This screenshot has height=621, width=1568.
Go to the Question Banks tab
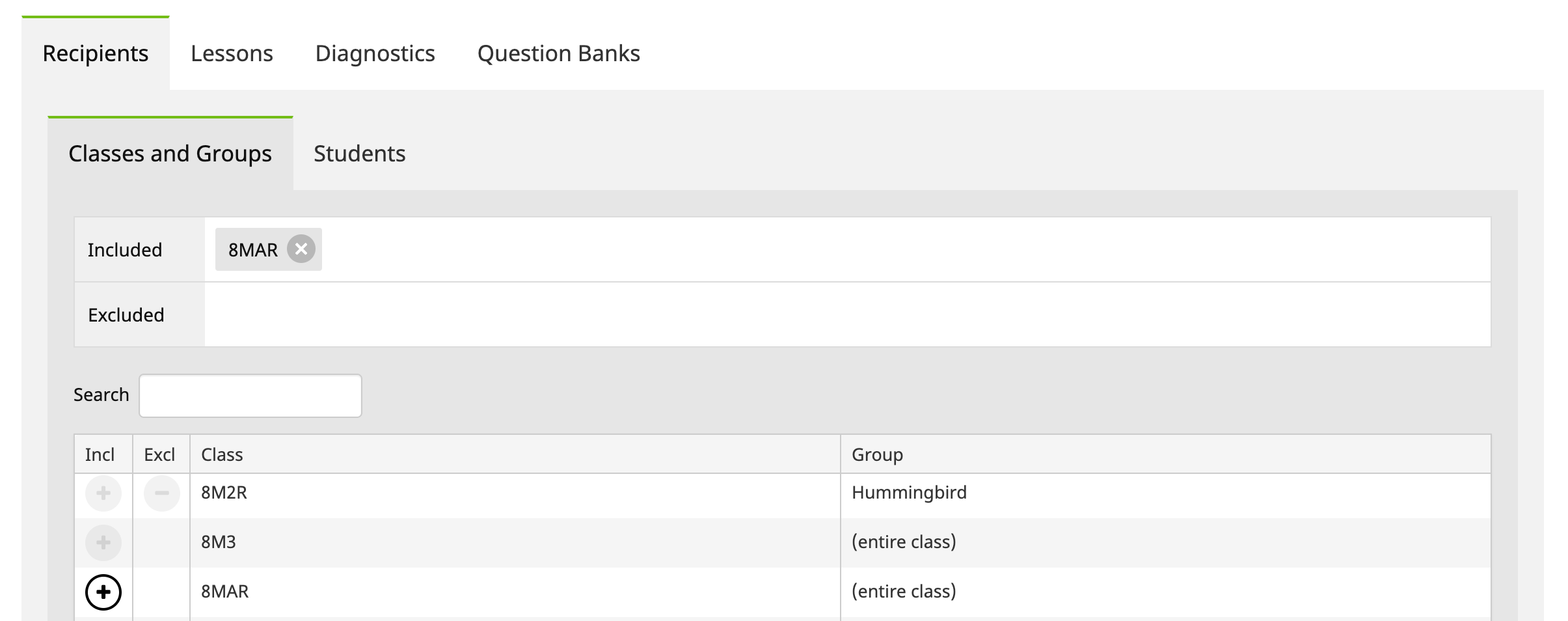click(558, 53)
